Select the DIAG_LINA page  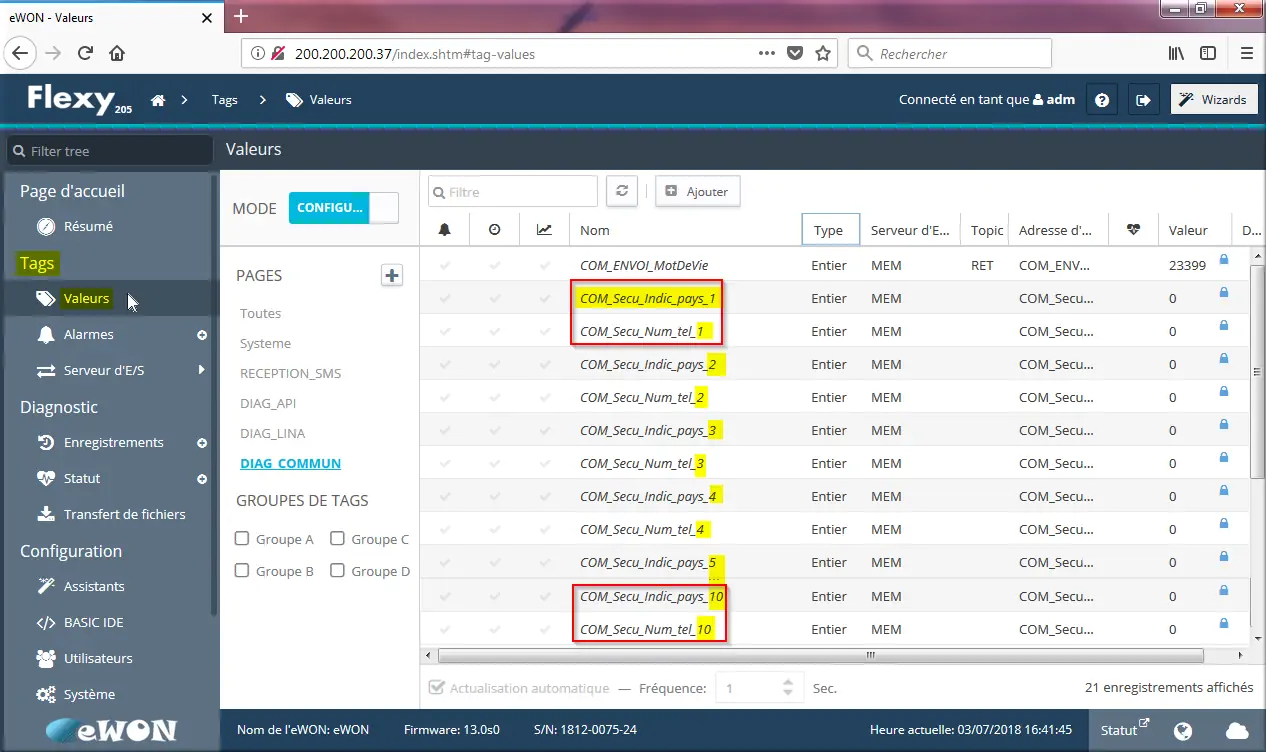coord(272,433)
